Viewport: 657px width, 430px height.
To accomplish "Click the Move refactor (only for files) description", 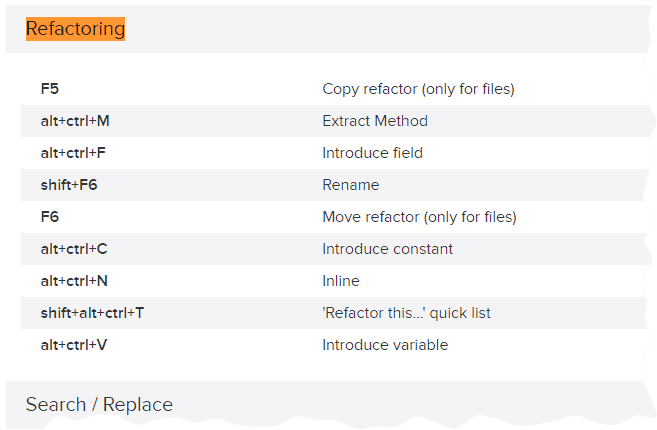I will tap(419, 217).
